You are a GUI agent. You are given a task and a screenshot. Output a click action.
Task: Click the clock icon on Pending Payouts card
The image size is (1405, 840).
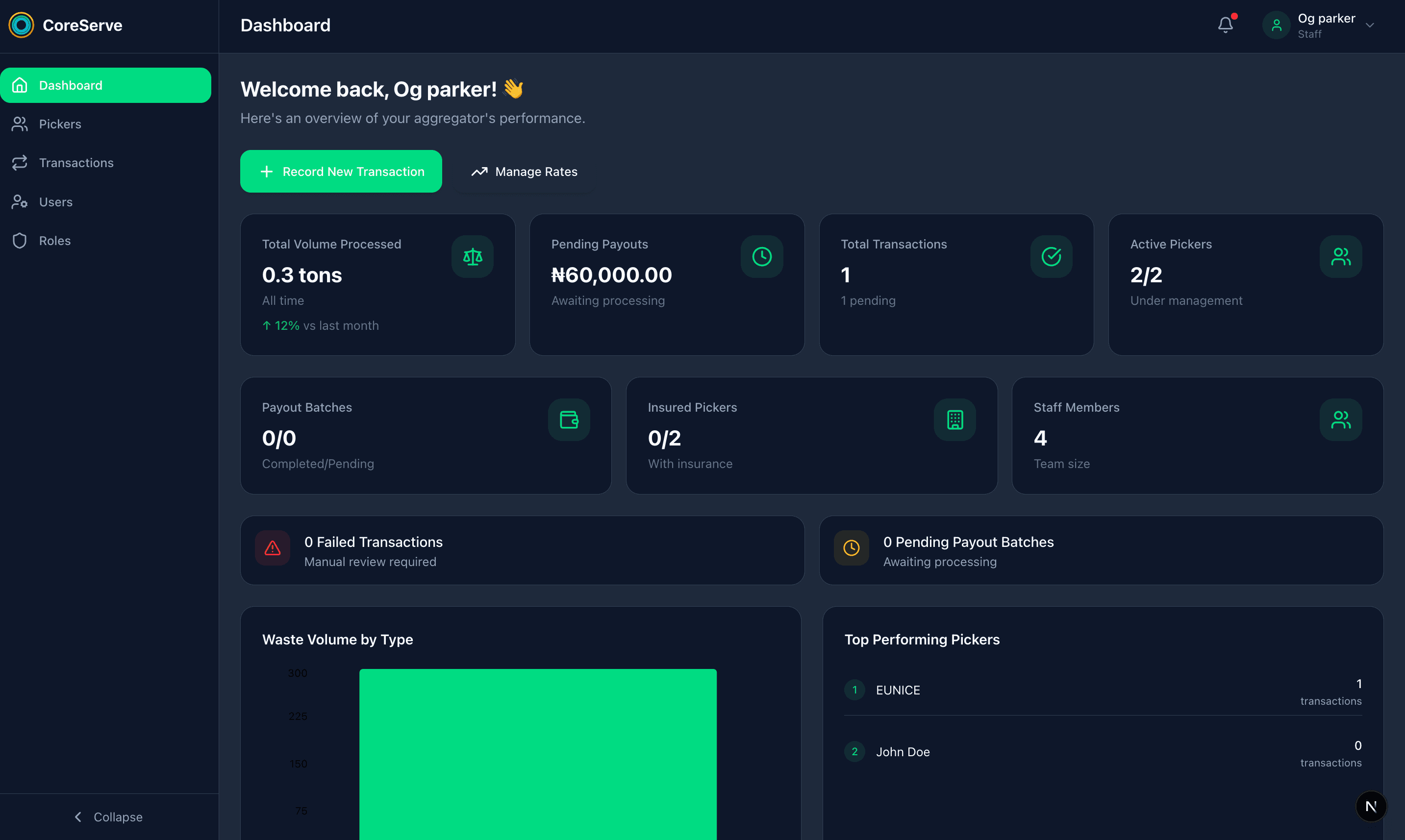click(x=761, y=256)
